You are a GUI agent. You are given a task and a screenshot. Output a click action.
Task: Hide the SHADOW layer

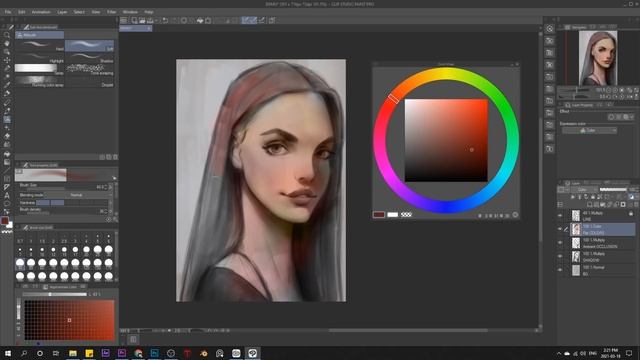pyautogui.click(x=560, y=256)
